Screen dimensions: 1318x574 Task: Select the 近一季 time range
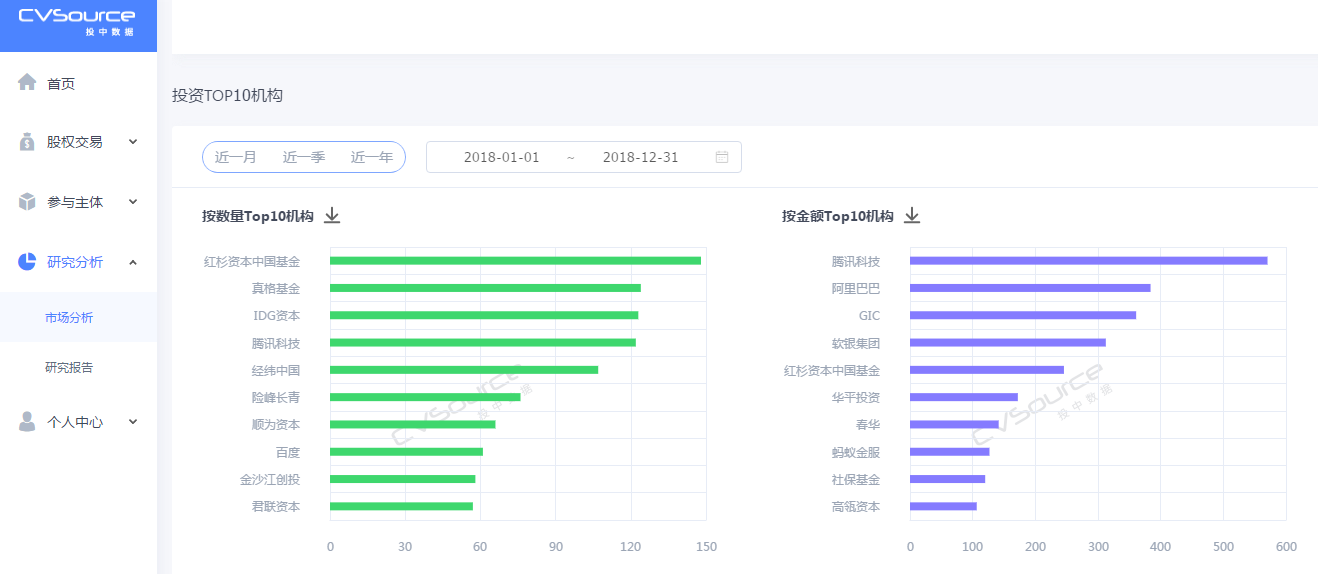[303, 157]
